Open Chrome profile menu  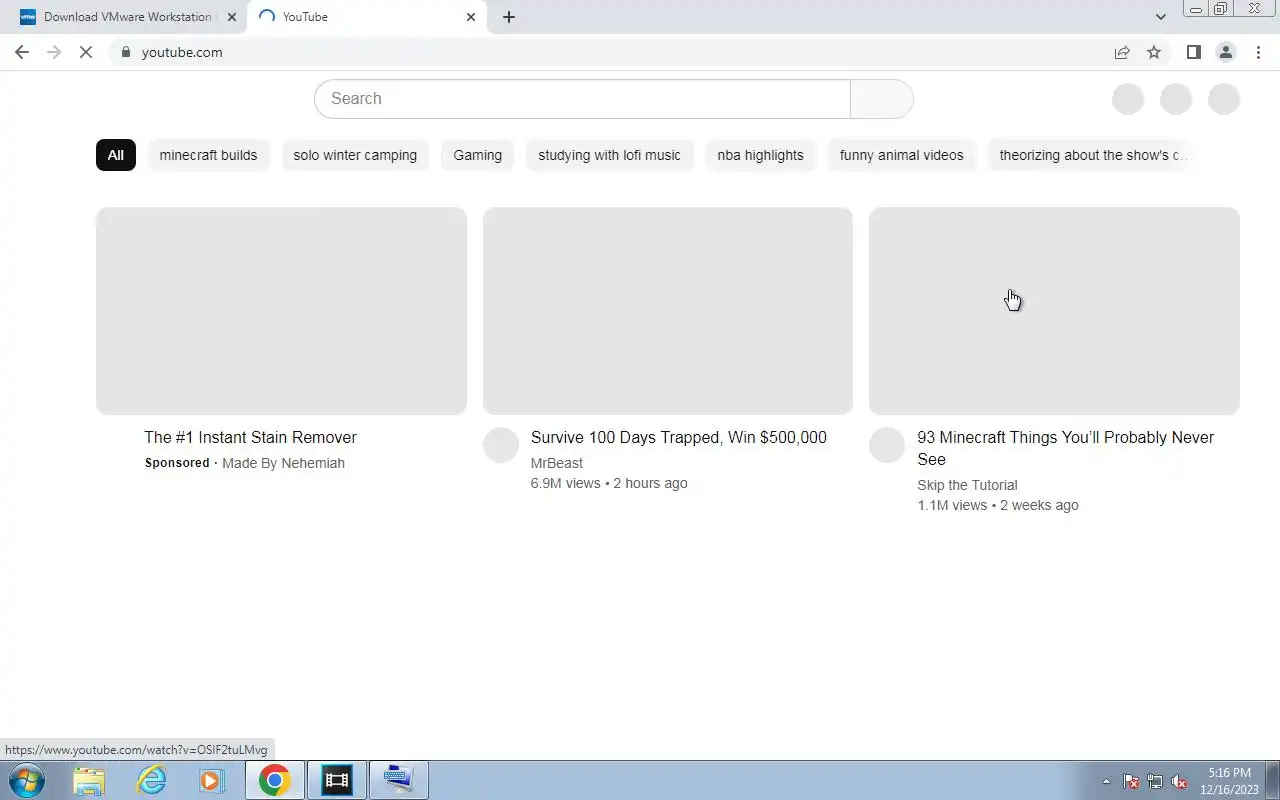click(1225, 52)
